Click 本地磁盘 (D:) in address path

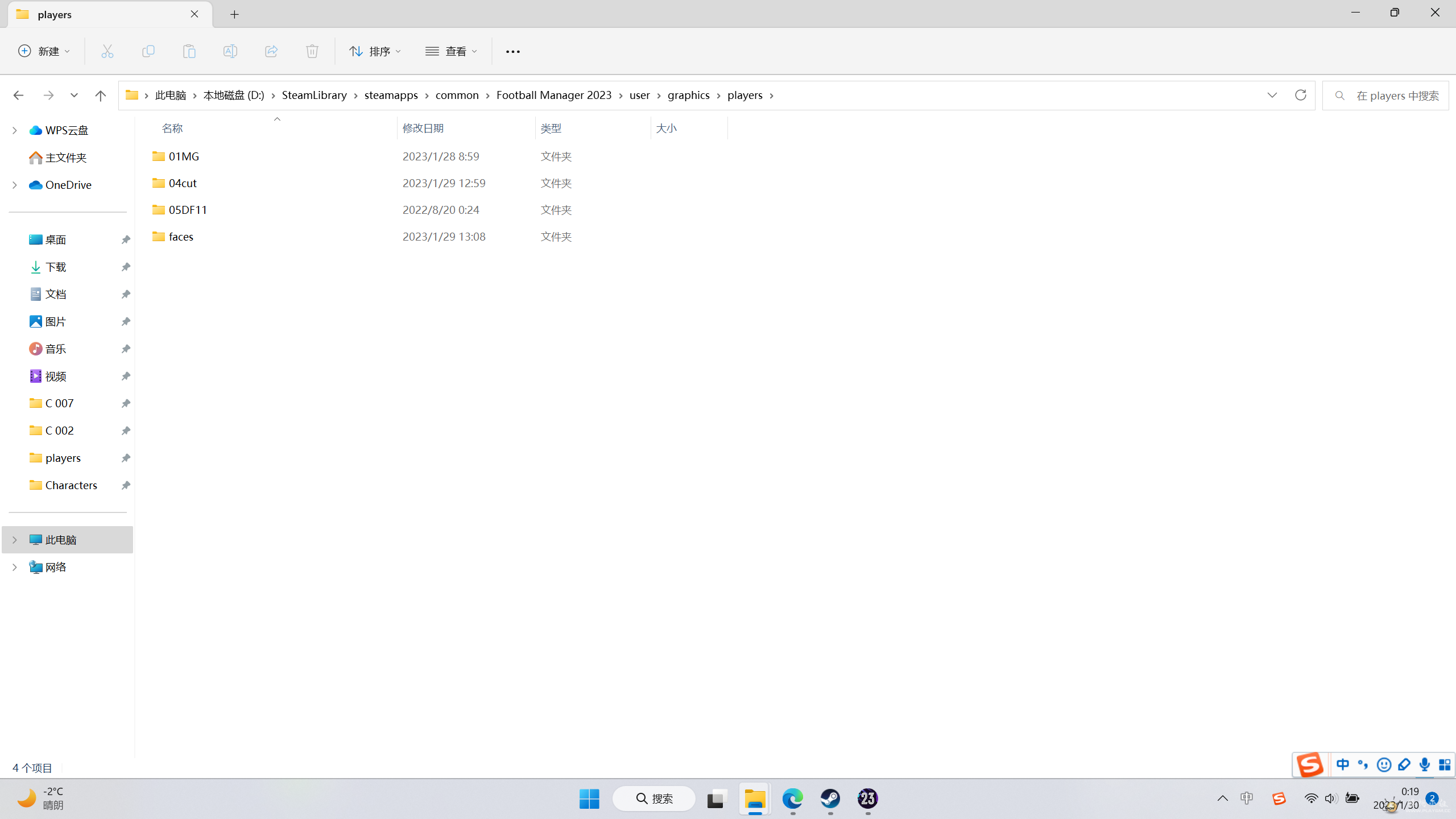234,95
